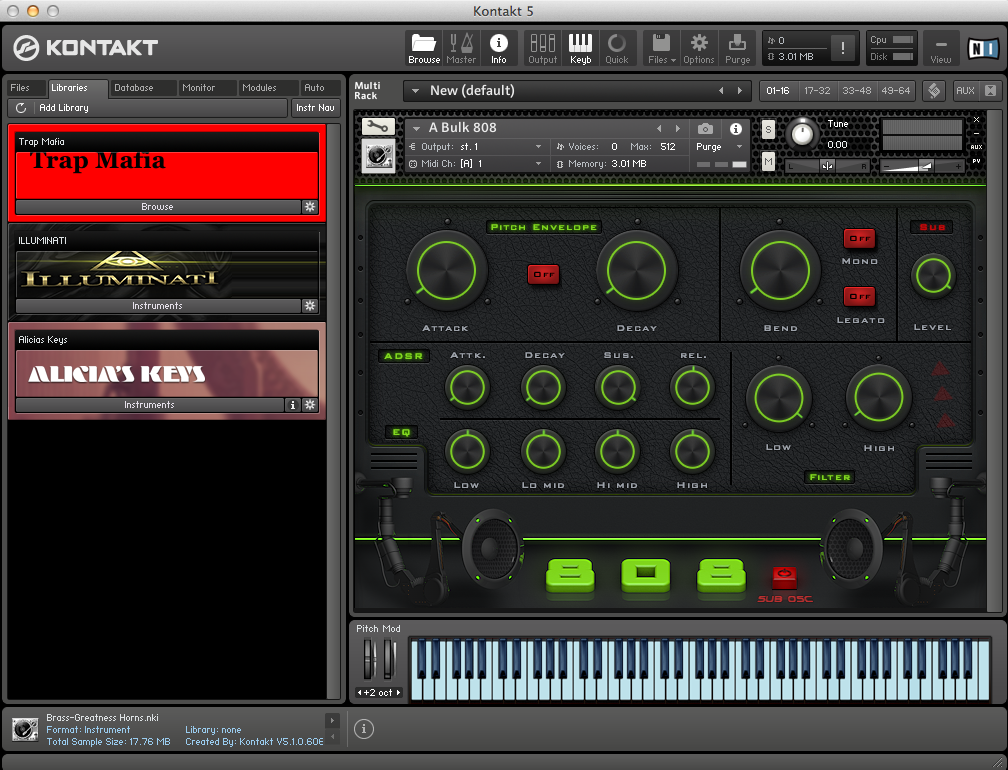Increase keyboard octave shift arrow
This screenshot has height=770, width=1008.
coord(399,692)
